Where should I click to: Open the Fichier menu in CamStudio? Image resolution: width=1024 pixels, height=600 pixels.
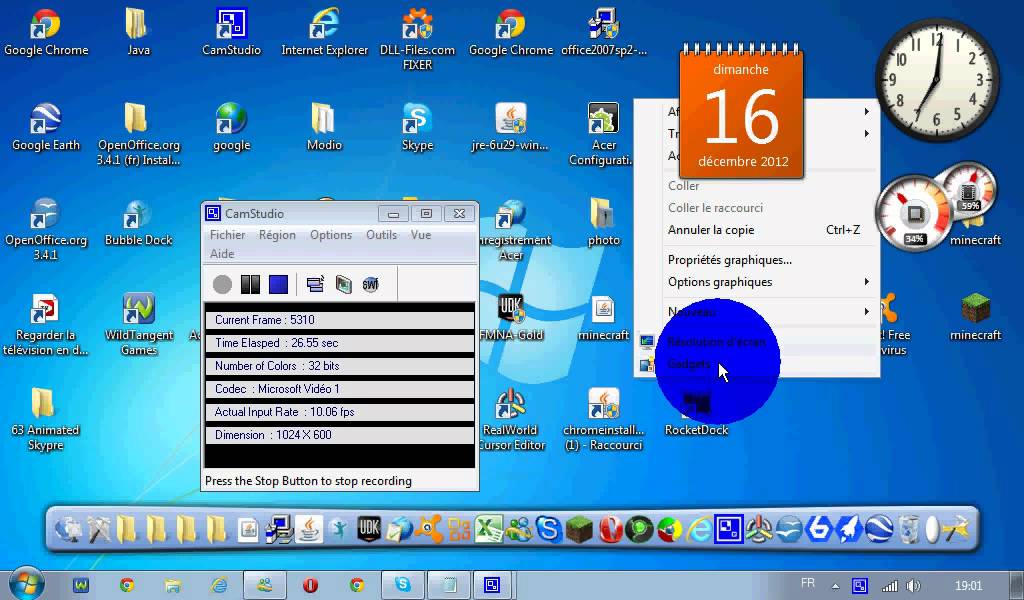(x=227, y=235)
